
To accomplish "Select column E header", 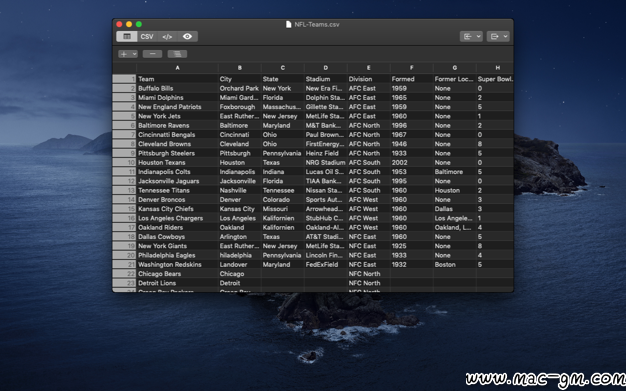I will (368, 68).
